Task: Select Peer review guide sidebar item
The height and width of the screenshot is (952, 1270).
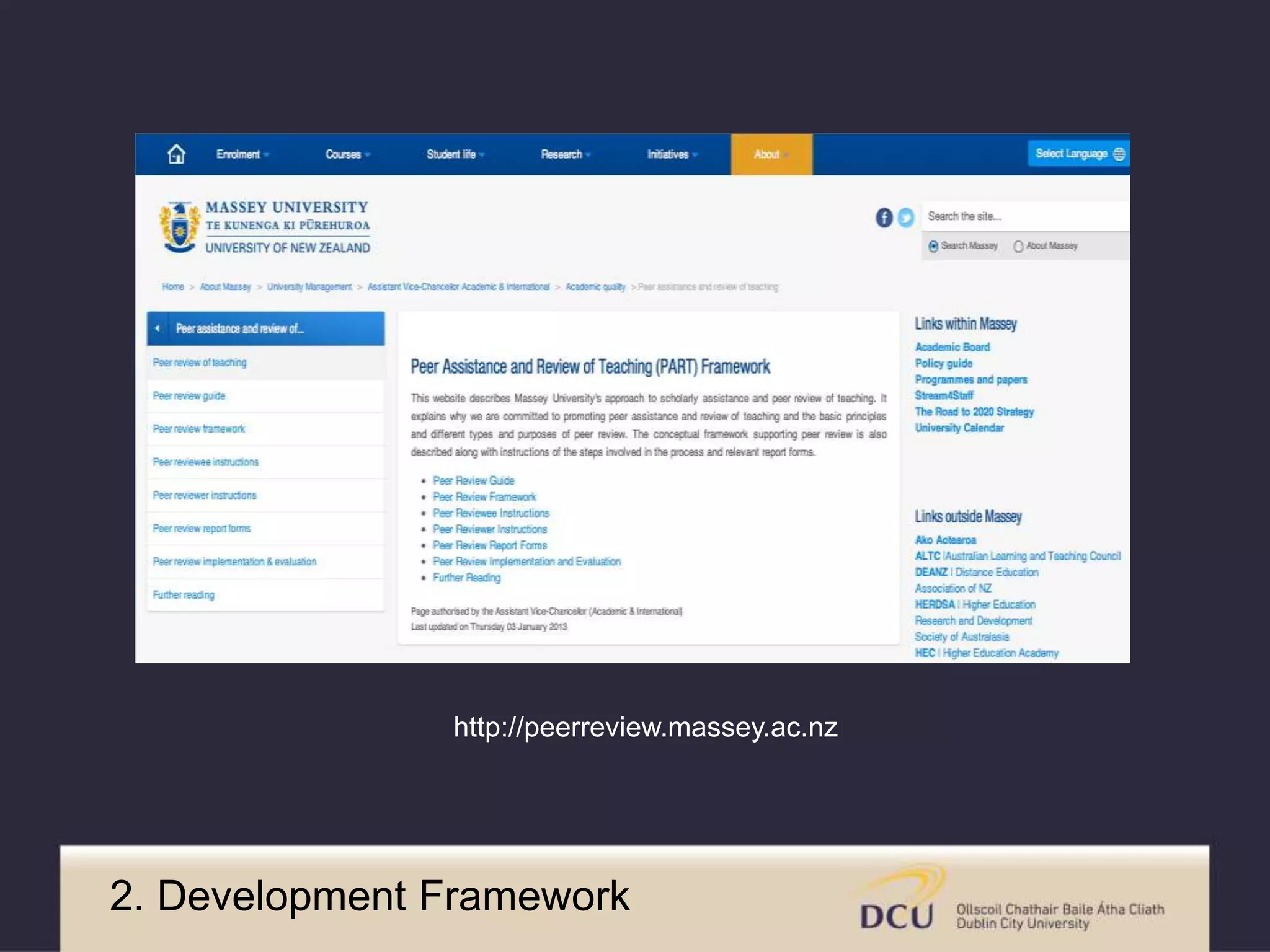Action: [x=265, y=396]
